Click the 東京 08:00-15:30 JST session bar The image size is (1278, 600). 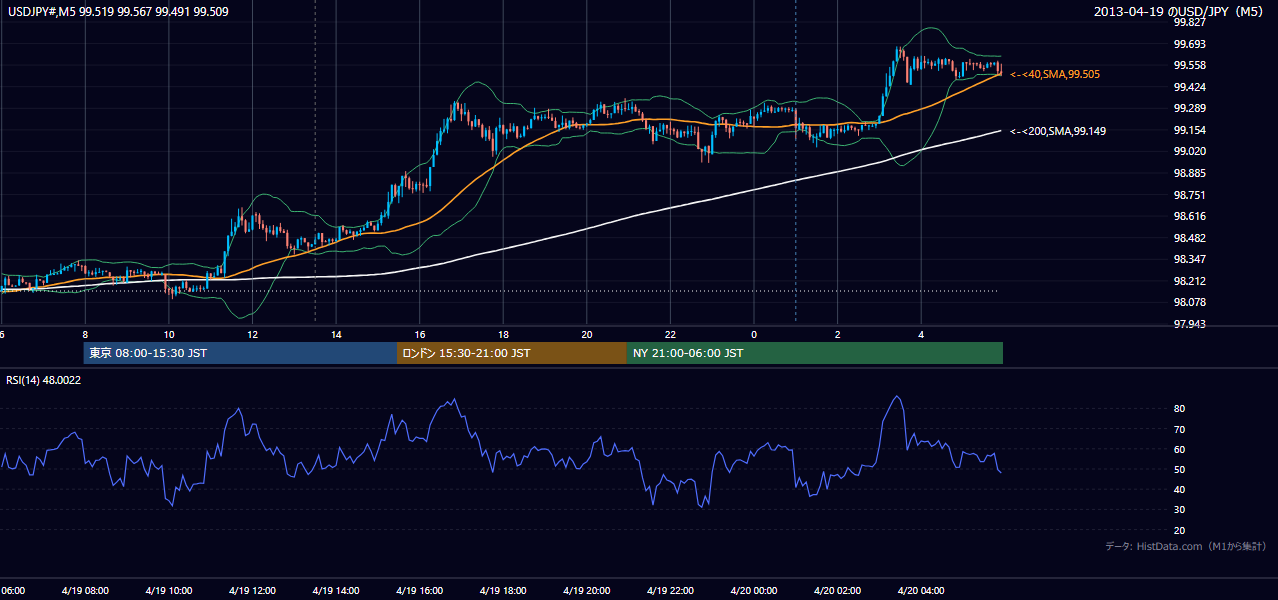pos(241,353)
